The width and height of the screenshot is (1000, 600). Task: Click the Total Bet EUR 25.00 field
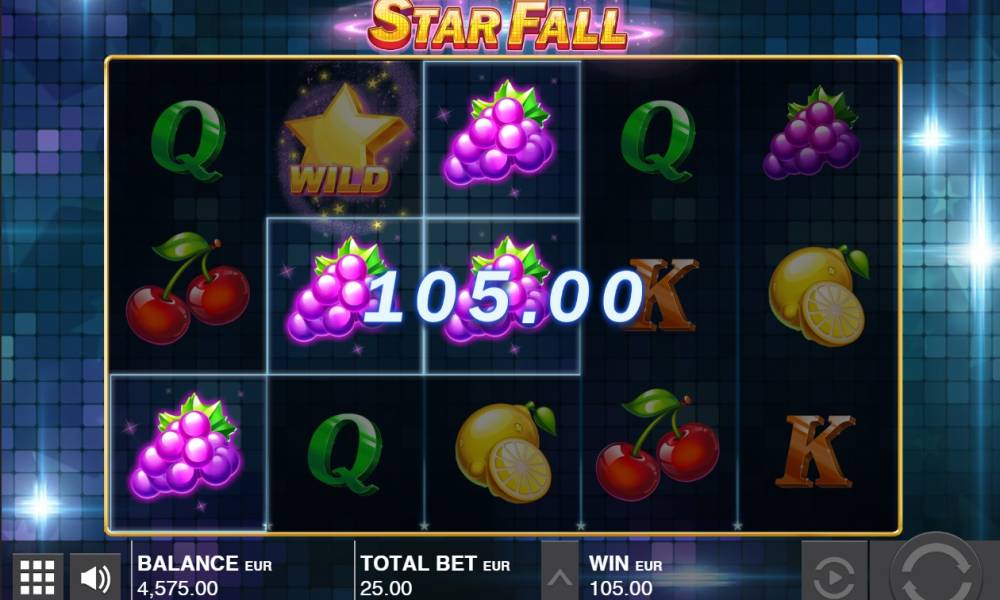pyautogui.click(x=435, y=575)
